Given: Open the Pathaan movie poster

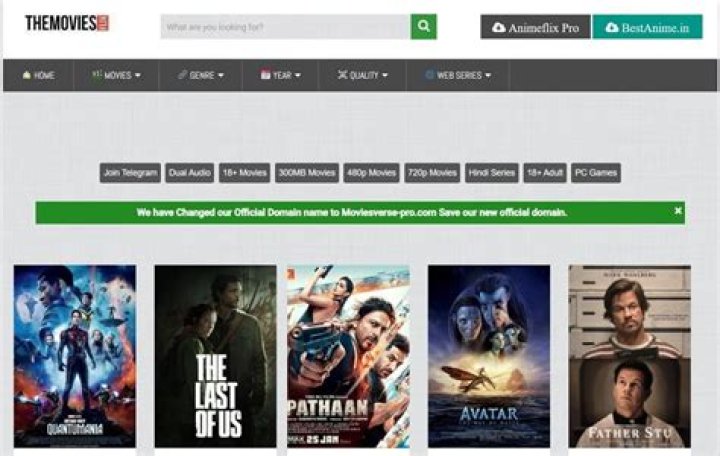Looking at the screenshot, I should pyautogui.click(x=348, y=356).
